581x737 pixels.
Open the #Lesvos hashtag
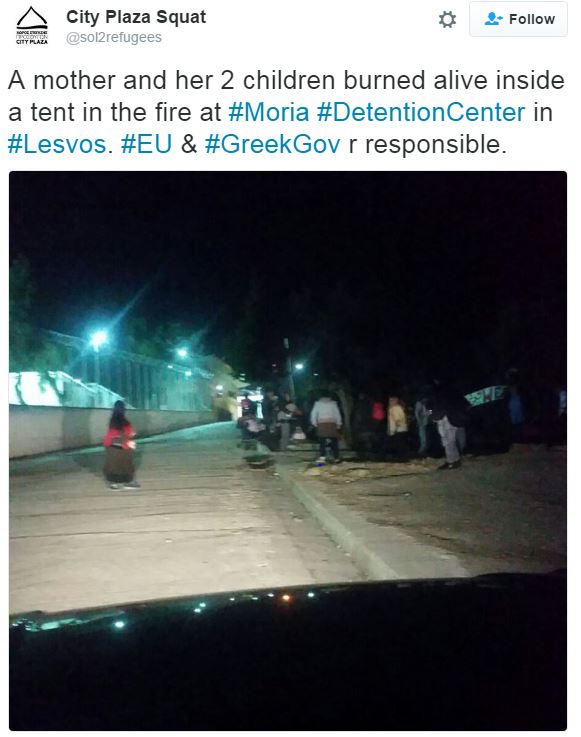(x=57, y=144)
